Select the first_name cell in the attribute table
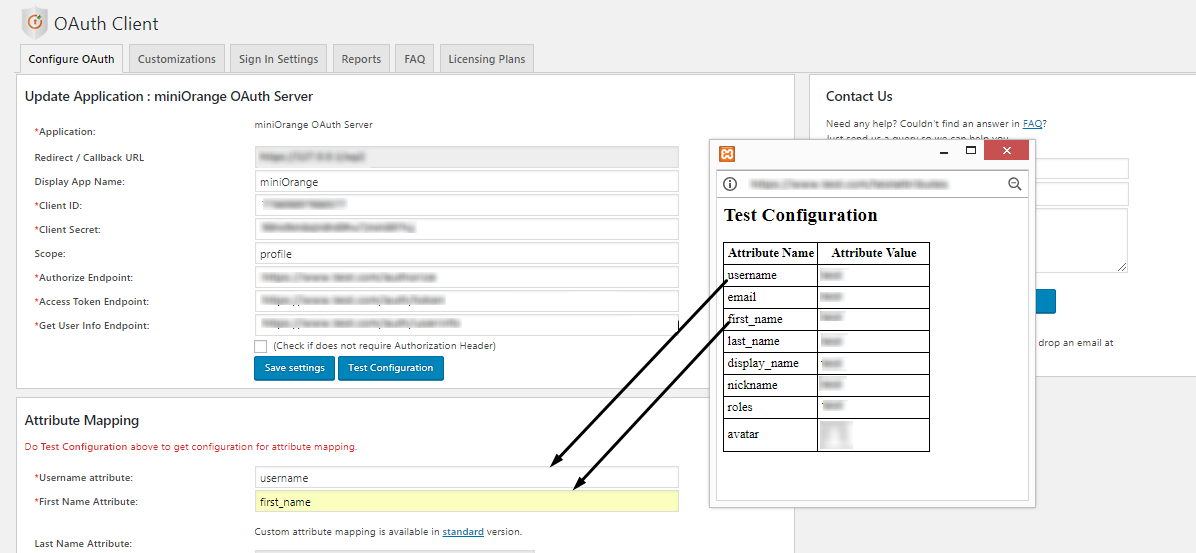Image resolution: width=1196 pixels, height=553 pixels. tap(770, 319)
